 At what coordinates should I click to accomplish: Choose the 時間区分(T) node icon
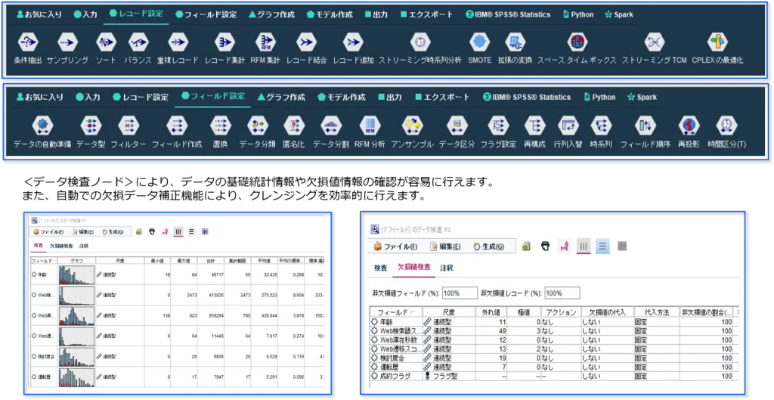point(727,126)
